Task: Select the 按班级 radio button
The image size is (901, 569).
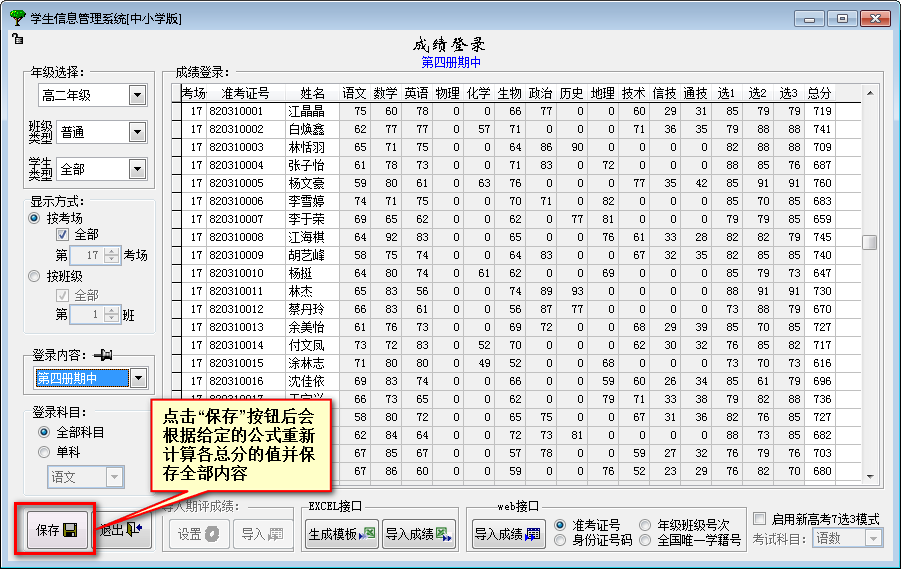Action: 37,276
